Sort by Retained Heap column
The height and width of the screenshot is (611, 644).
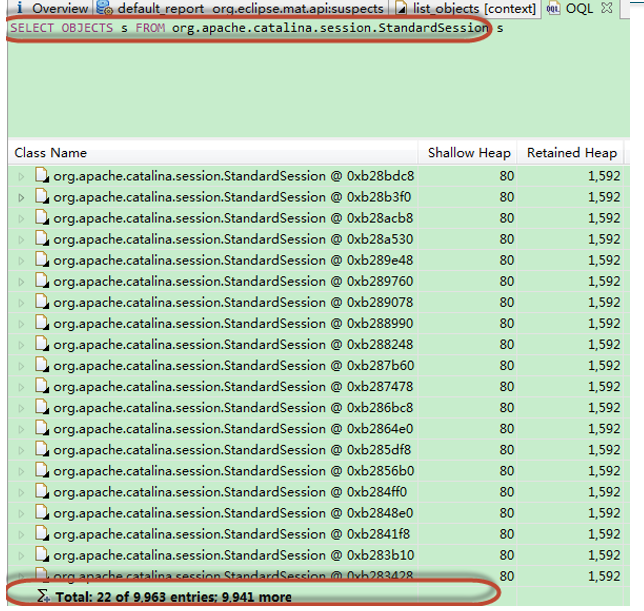click(572, 153)
